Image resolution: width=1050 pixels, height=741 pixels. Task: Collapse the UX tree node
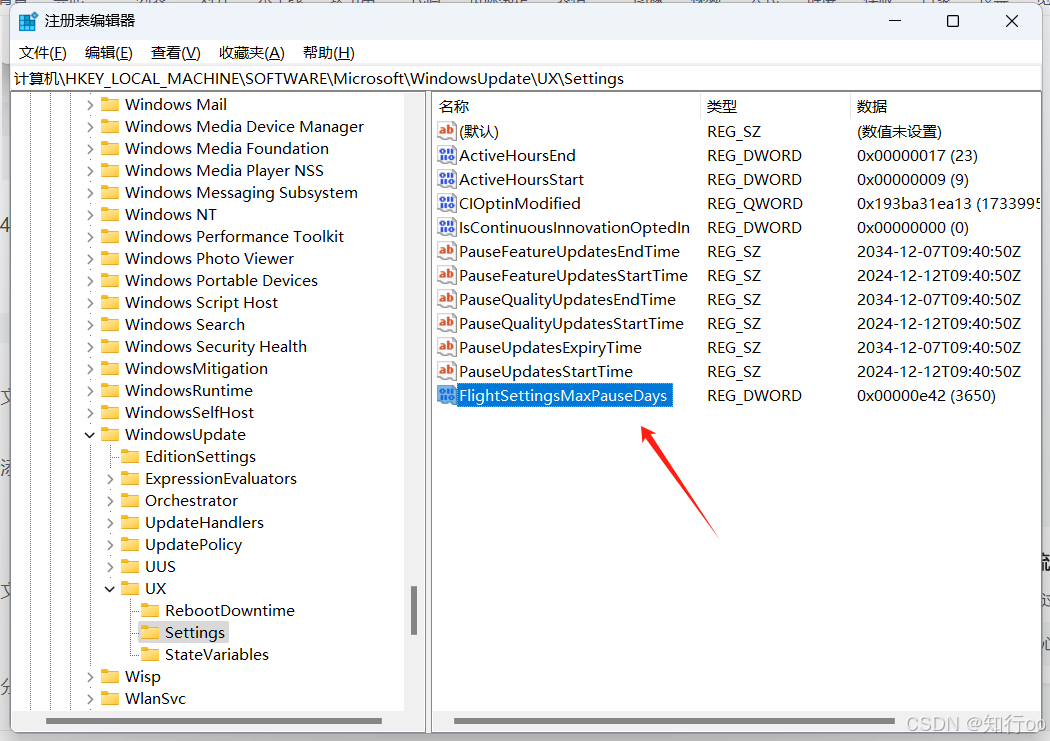[x=110, y=589]
